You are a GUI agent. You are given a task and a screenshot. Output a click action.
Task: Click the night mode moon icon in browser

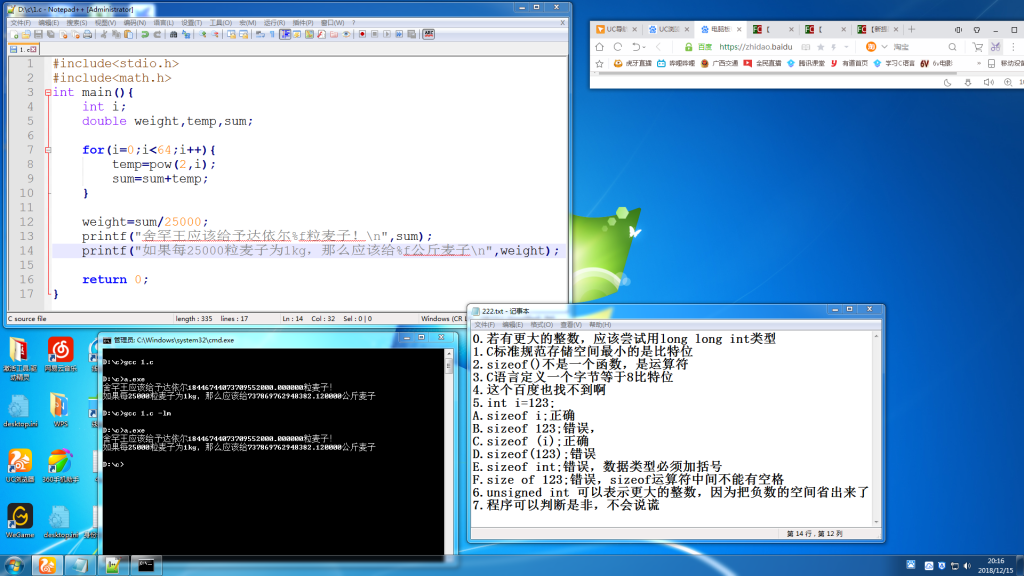click(948, 82)
